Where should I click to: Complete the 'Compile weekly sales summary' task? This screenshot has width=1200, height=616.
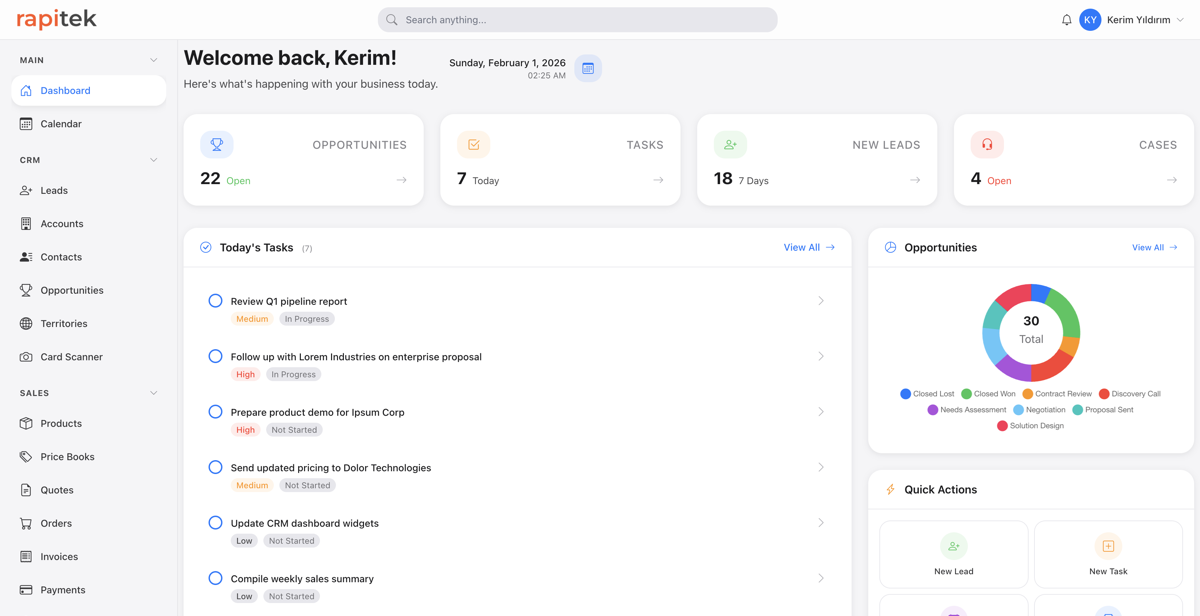[x=215, y=577]
